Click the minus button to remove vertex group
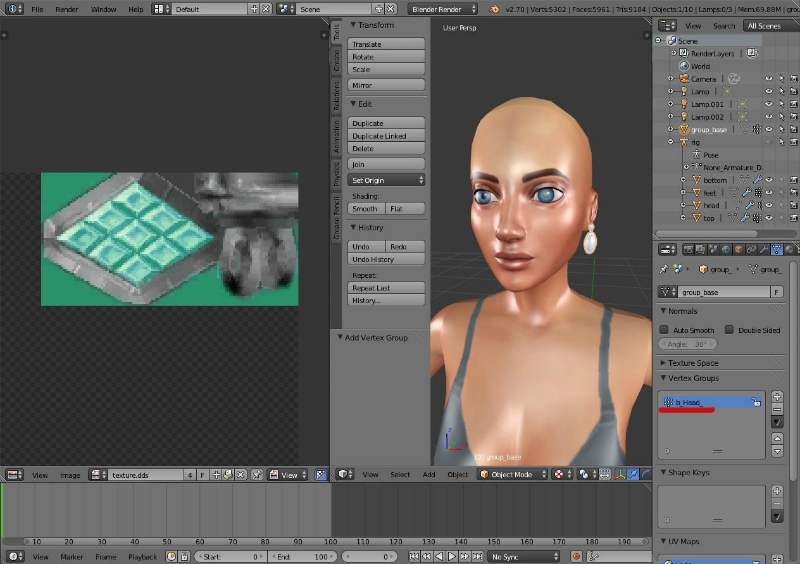Viewport: 800px width, 564px height. (778, 410)
